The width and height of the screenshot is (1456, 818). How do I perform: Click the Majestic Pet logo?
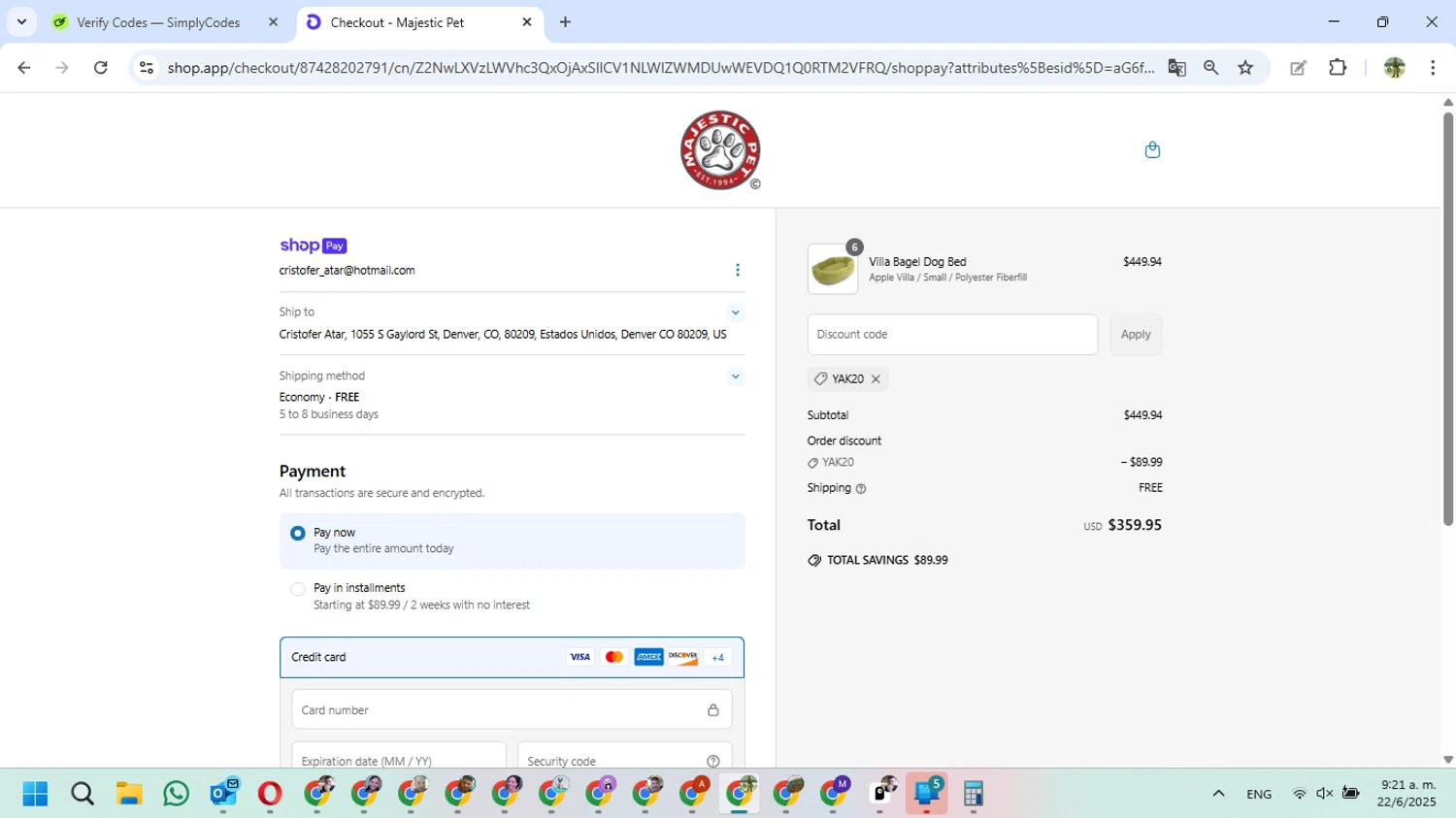coord(720,150)
